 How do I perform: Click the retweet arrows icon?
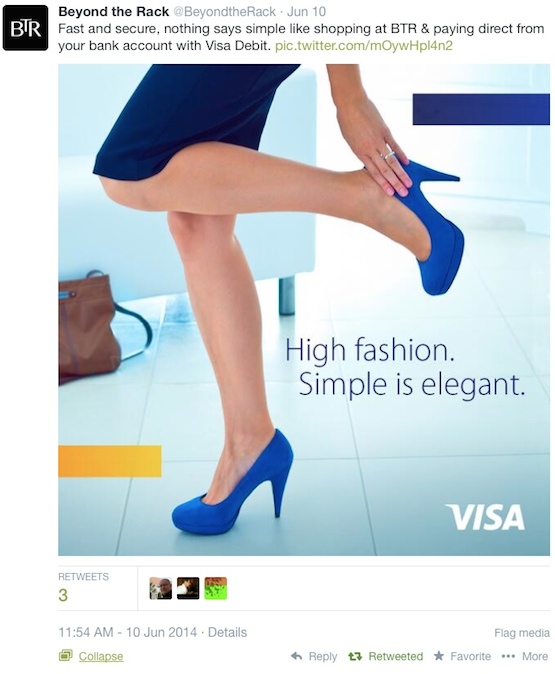[355, 656]
